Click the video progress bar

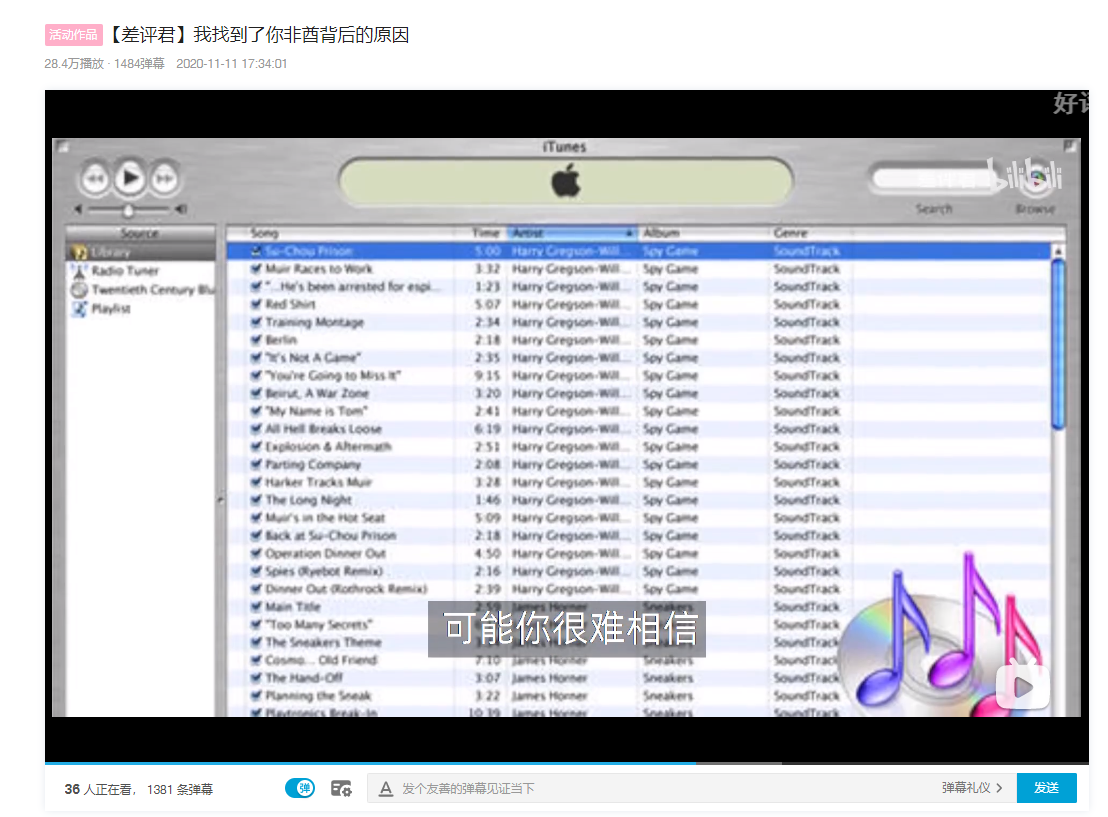[567, 763]
